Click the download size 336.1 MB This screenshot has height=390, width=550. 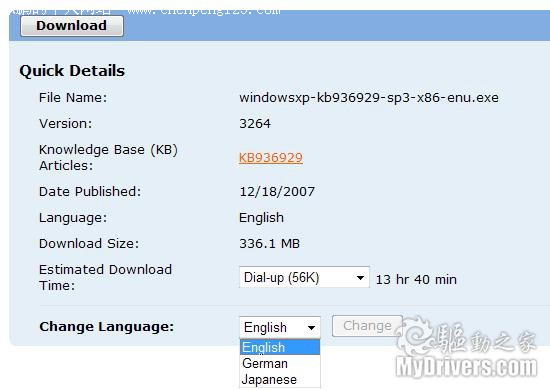(x=270, y=243)
